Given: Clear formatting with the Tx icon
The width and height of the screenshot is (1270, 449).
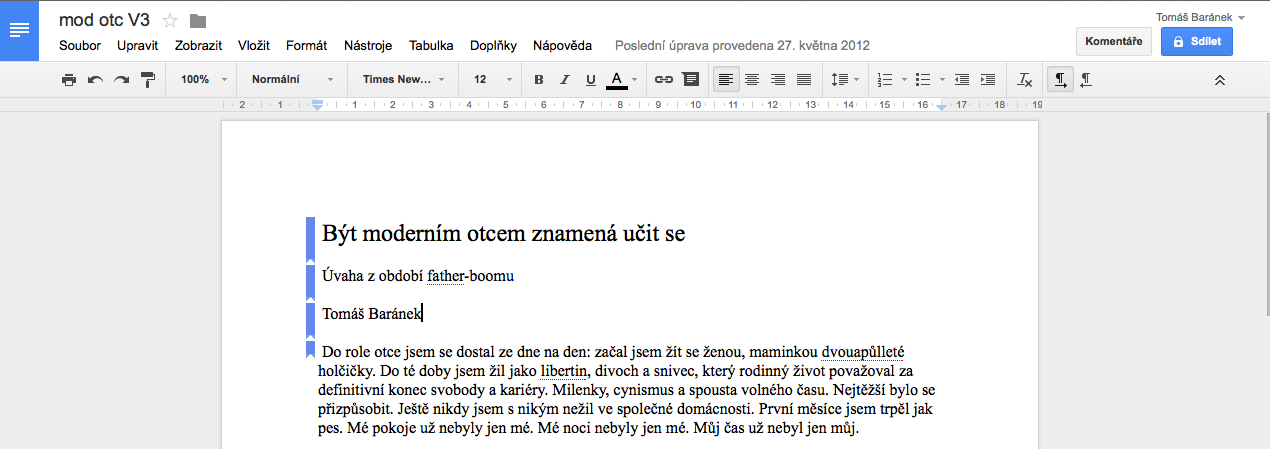Looking at the screenshot, I should pos(1025,80).
